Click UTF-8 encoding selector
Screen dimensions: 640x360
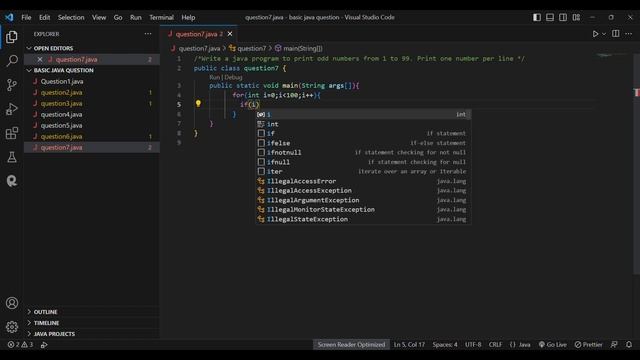pos(473,344)
